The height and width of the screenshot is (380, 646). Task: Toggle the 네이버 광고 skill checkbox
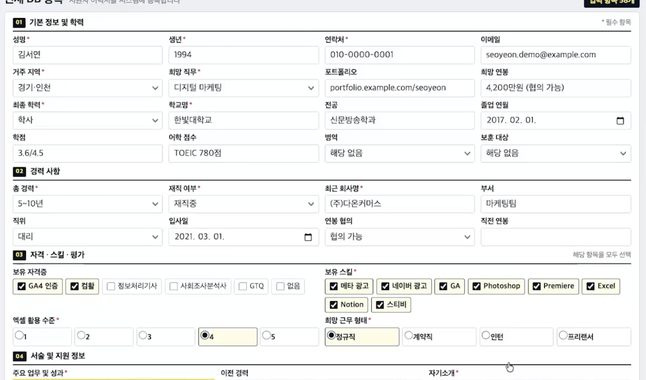coord(385,286)
